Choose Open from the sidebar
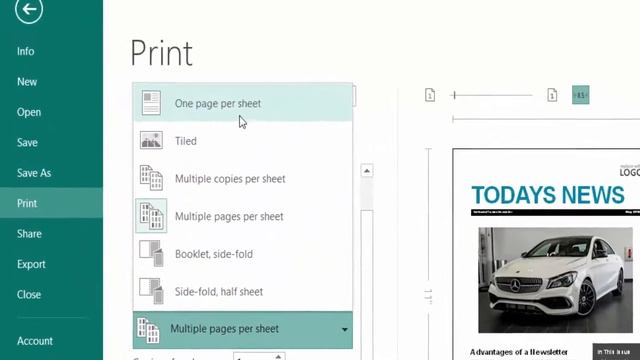640x360 pixels. pos(29,112)
